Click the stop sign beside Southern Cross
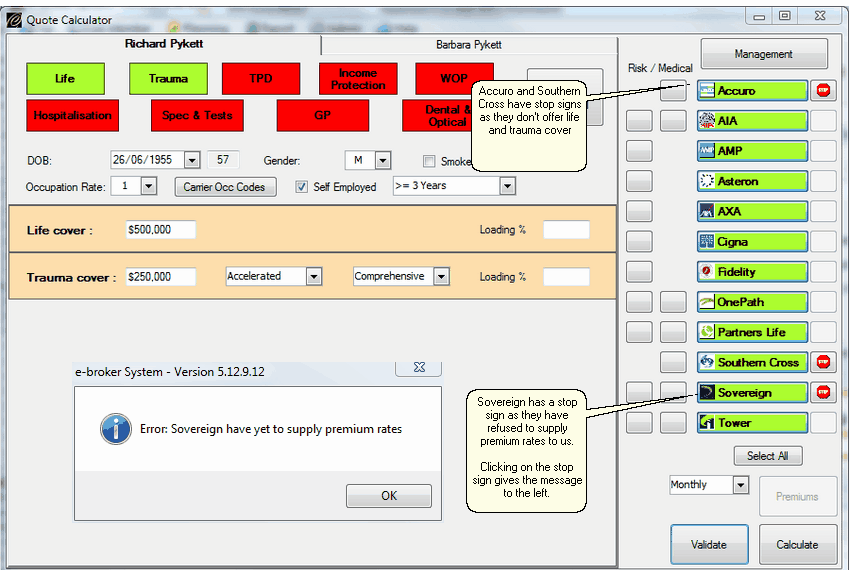The image size is (850, 570). point(823,362)
